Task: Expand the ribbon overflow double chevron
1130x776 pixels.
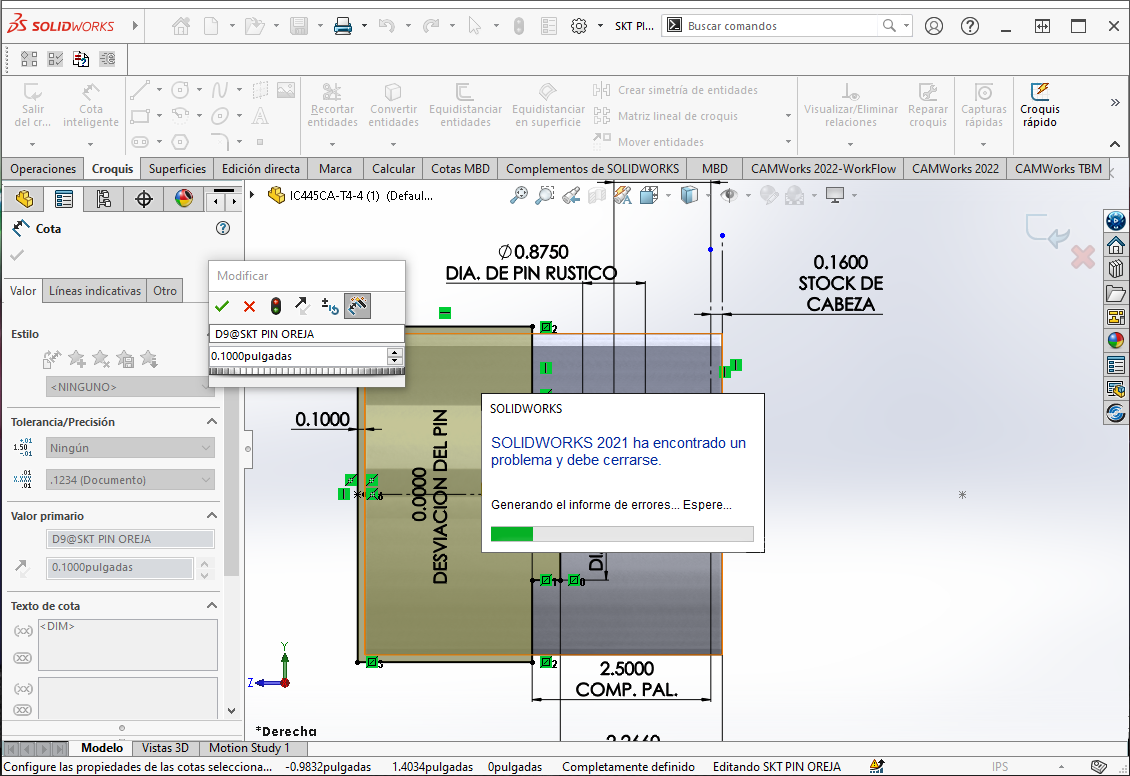Action: 1115,103
